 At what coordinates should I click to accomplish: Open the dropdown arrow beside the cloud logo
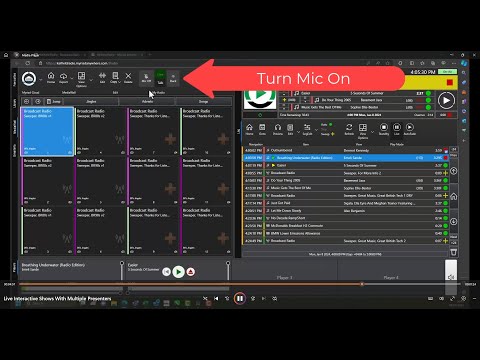(41, 80)
